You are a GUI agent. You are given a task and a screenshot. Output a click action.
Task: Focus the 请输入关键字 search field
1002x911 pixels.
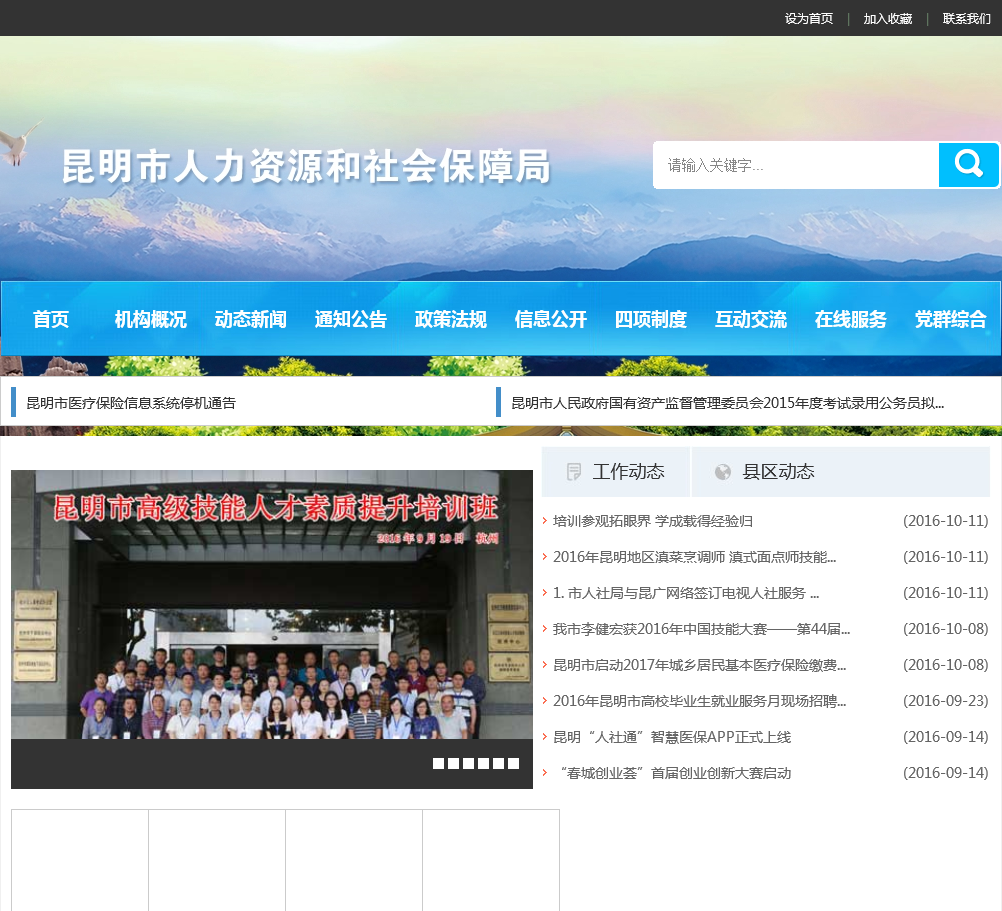(x=796, y=165)
